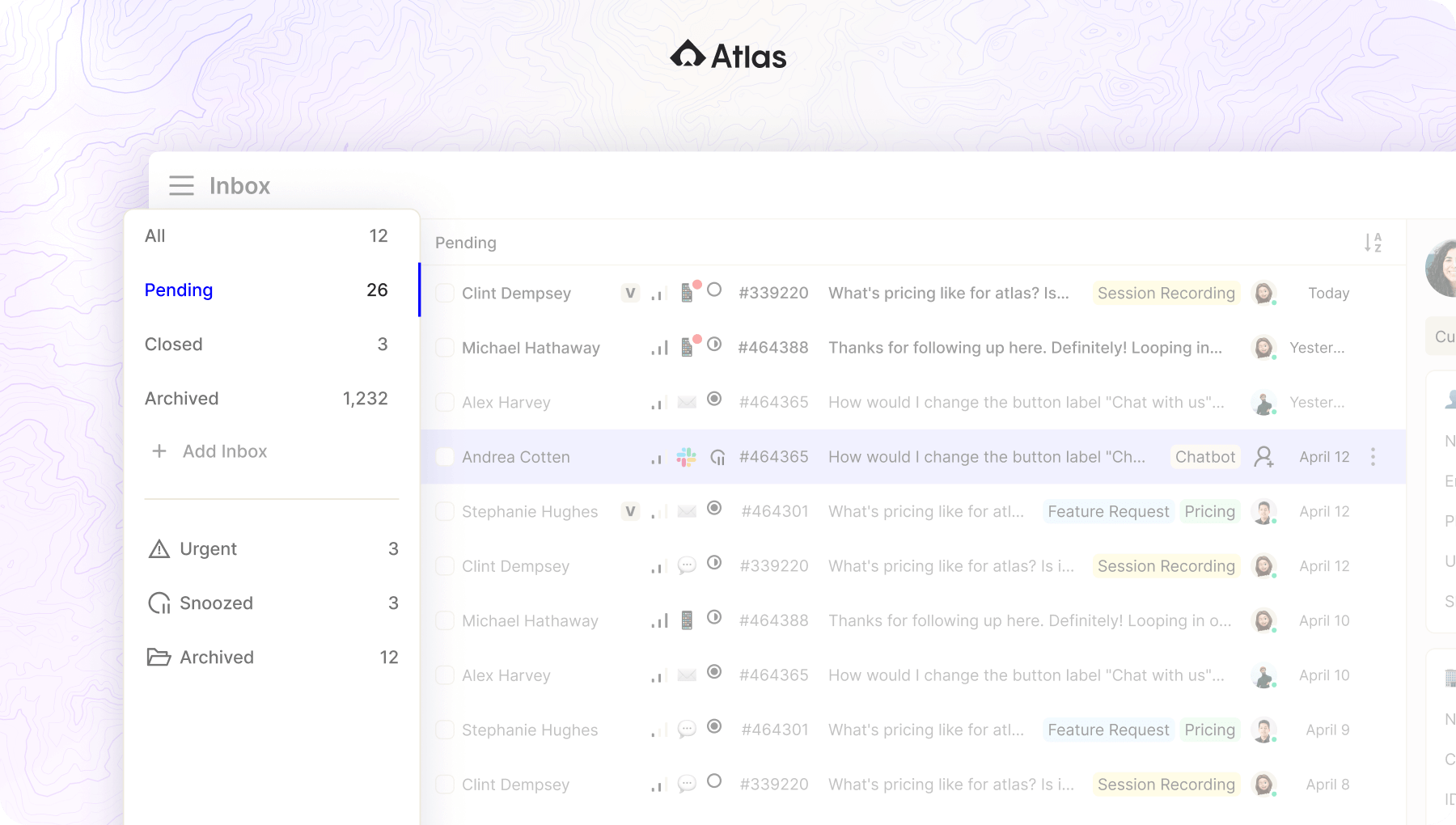
Task: Click the plus icon beside Add Inbox
Action: point(159,451)
